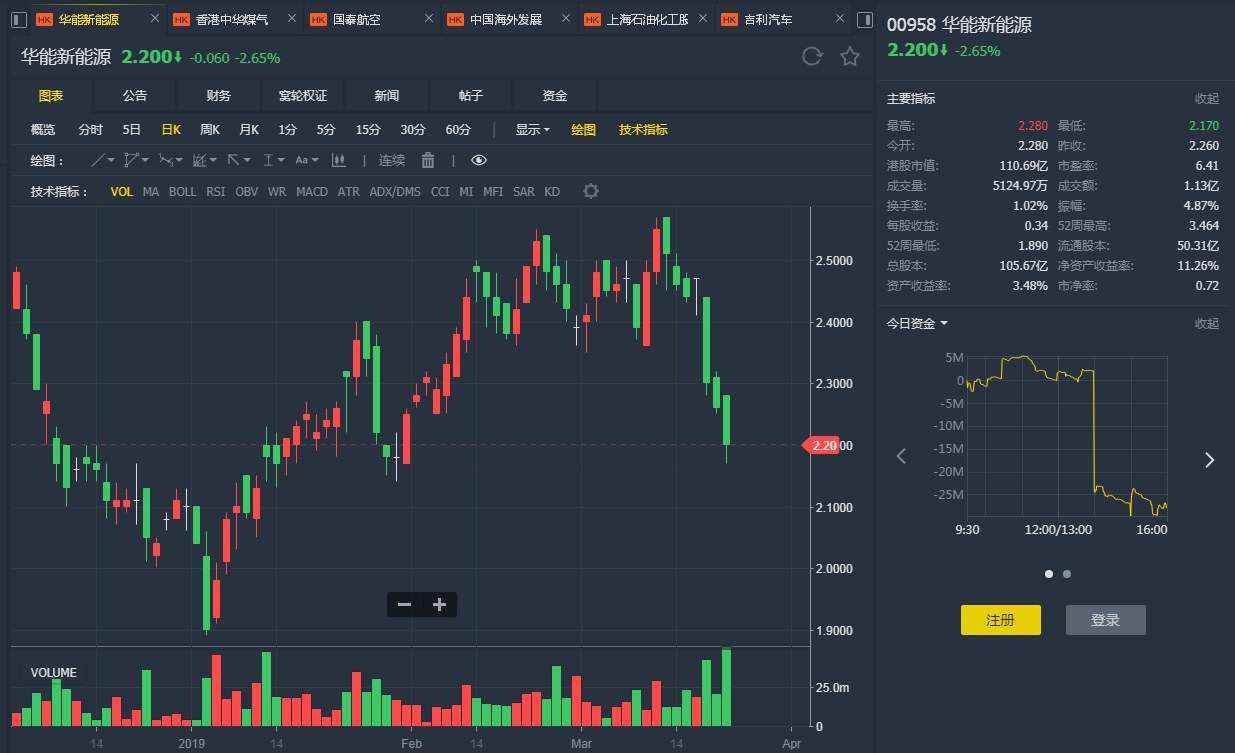Zoom out the chart with minus button
Viewport: 1235px width, 753px height.
[x=404, y=604]
